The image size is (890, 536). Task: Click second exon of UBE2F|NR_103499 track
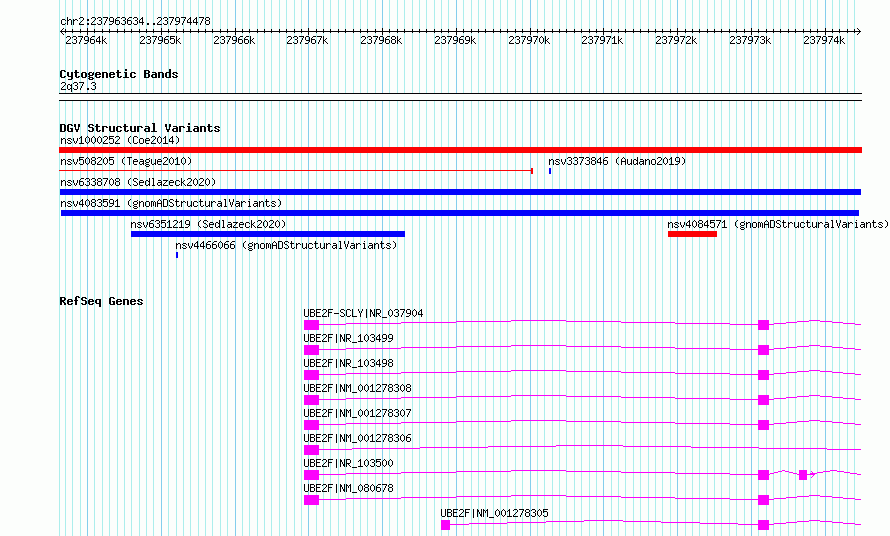763,350
